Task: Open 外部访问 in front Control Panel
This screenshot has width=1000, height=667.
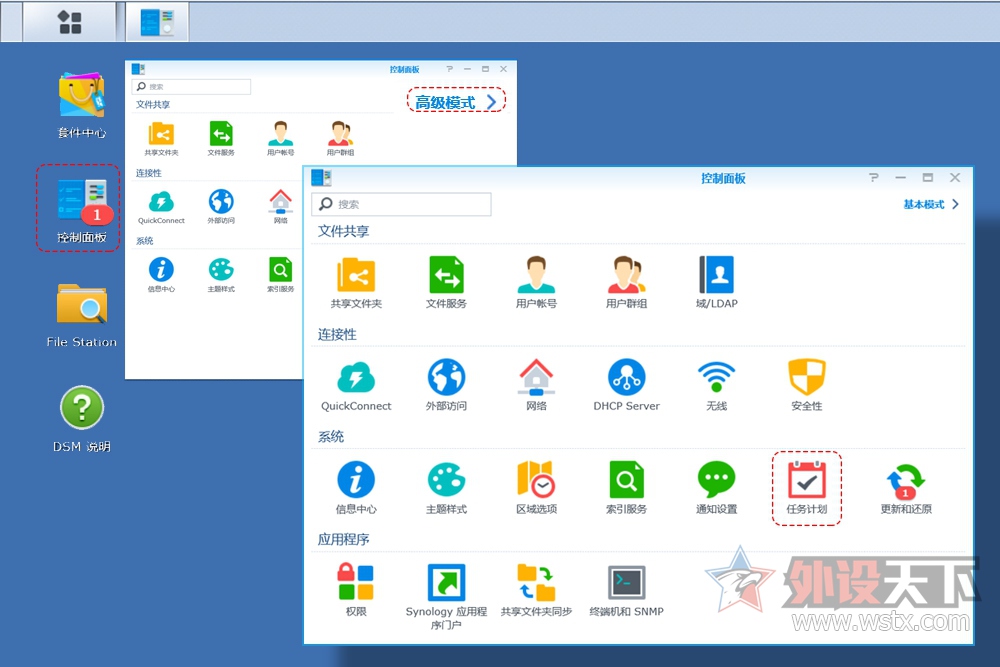Action: pyautogui.click(x=446, y=385)
